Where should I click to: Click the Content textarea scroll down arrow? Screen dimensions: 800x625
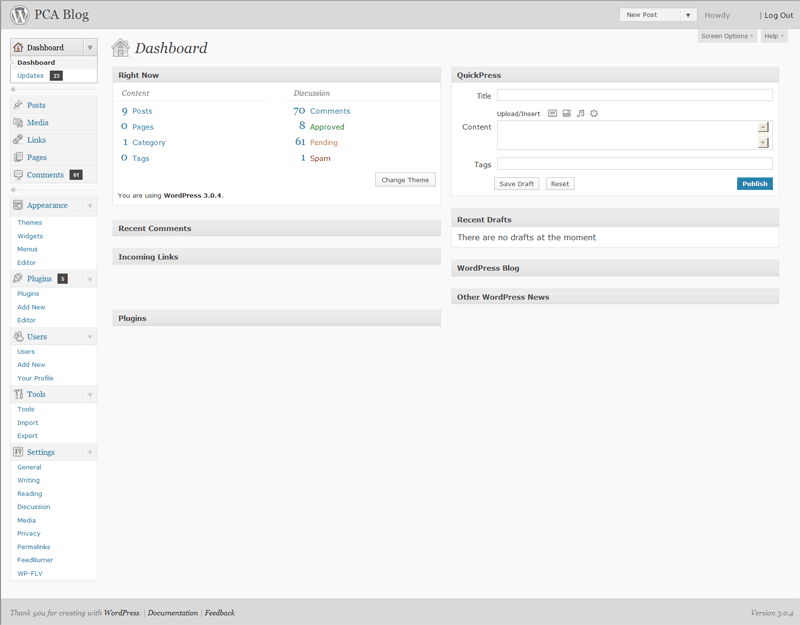763,143
